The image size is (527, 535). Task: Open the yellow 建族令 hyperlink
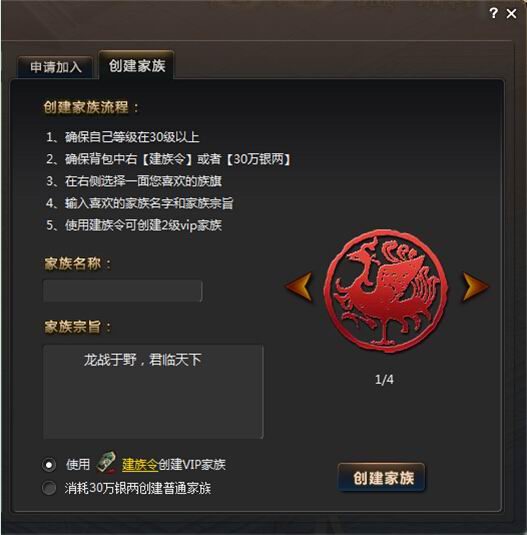[140, 465]
